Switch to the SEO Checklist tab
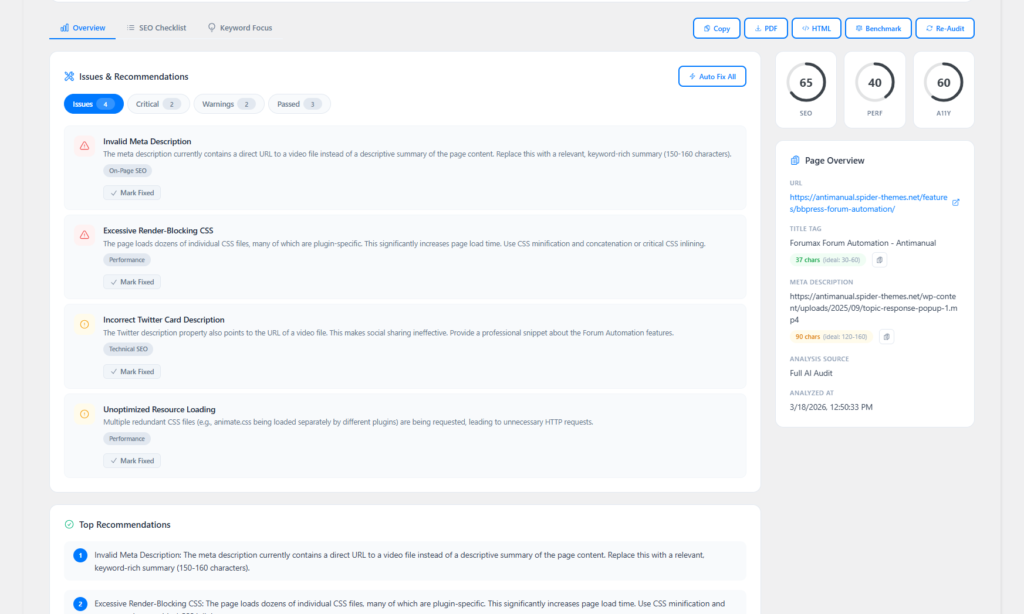 (157, 28)
